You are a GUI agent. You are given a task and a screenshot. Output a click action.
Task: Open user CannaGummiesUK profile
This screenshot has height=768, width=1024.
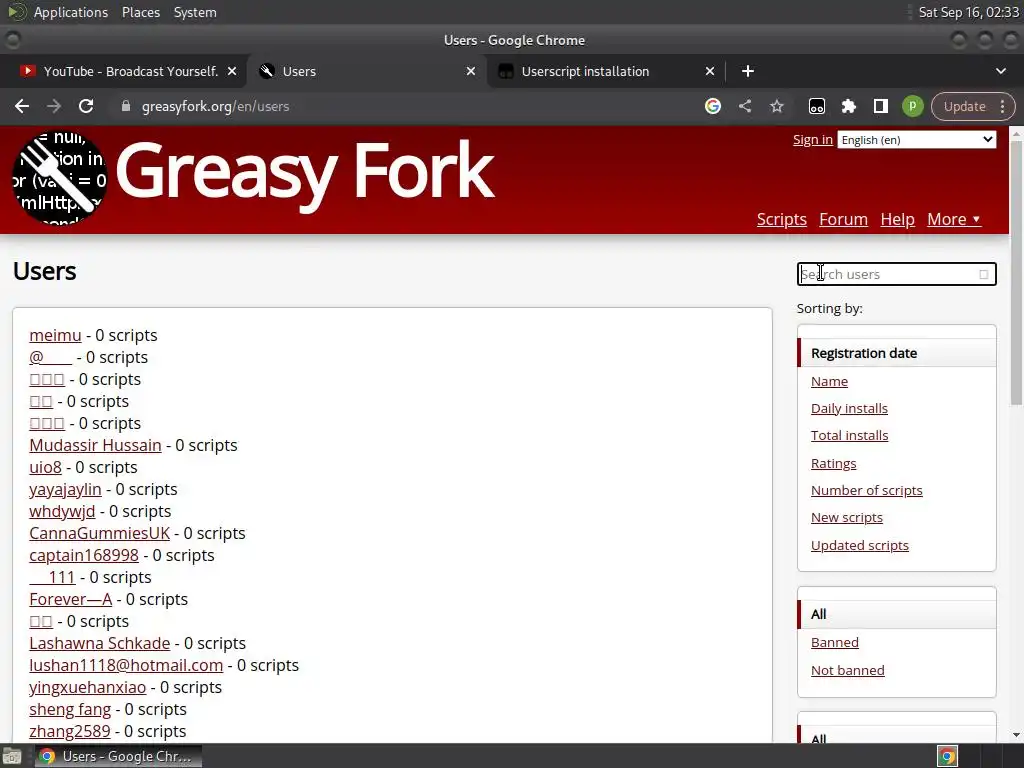pos(99,534)
